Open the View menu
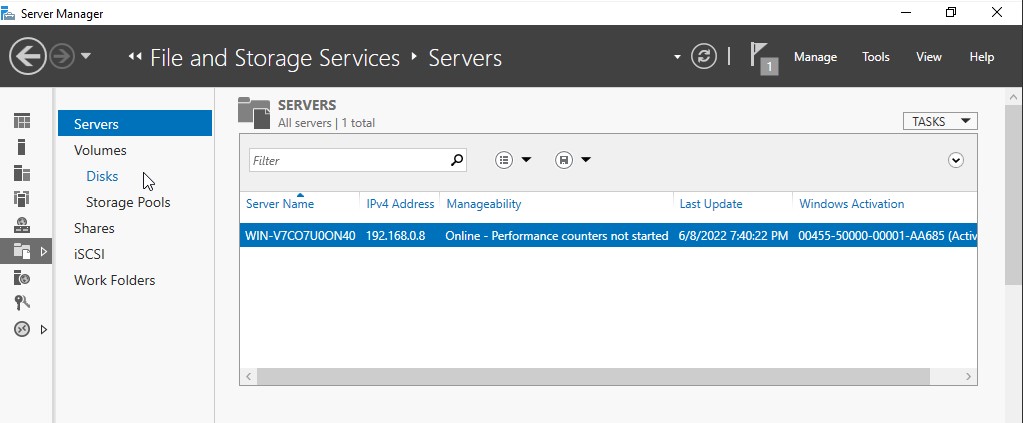The image size is (1023, 423). click(x=928, y=57)
